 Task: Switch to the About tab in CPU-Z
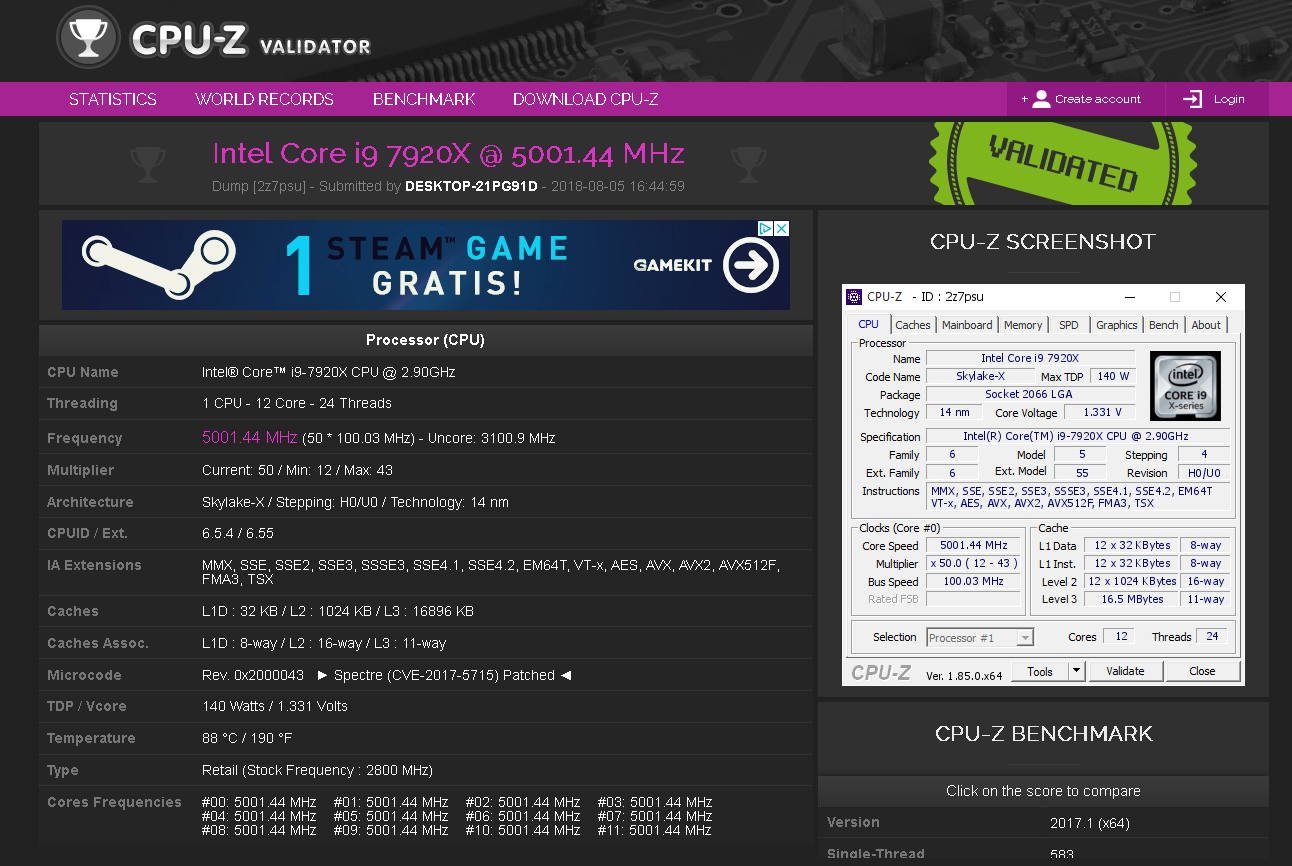pos(1206,325)
